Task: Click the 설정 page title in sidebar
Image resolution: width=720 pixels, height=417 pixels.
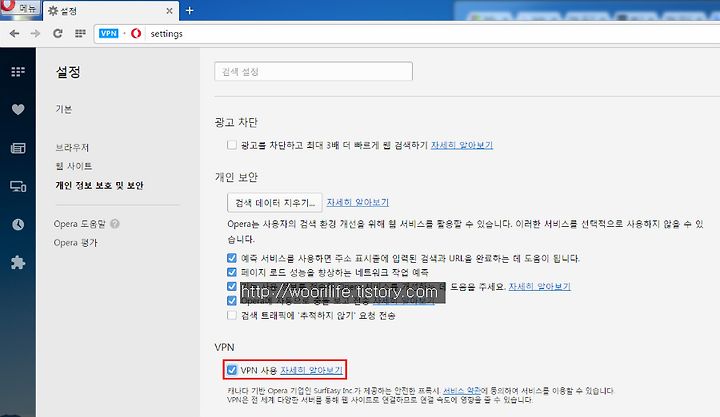Action: (x=68, y=72)
